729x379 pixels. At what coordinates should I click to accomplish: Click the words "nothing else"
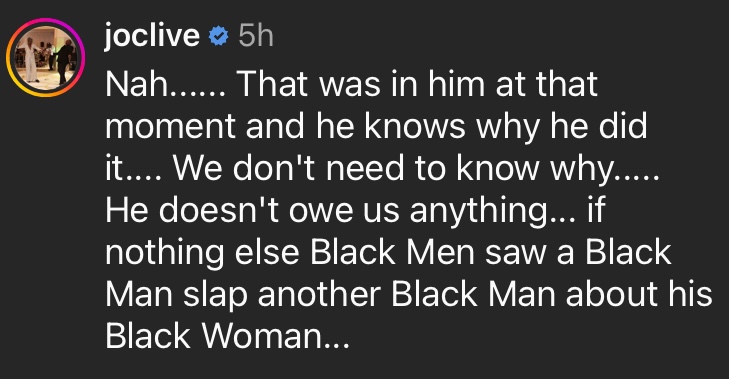(202, 253)
